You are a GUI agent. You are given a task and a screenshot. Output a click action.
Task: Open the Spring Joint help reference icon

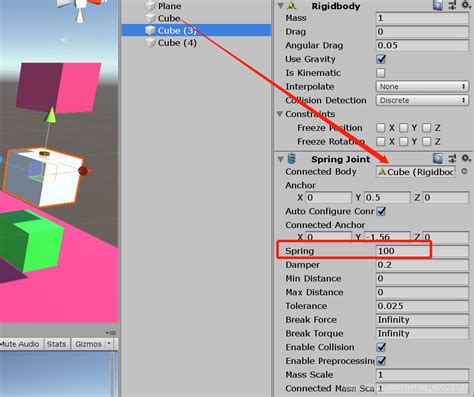[438, 159]
